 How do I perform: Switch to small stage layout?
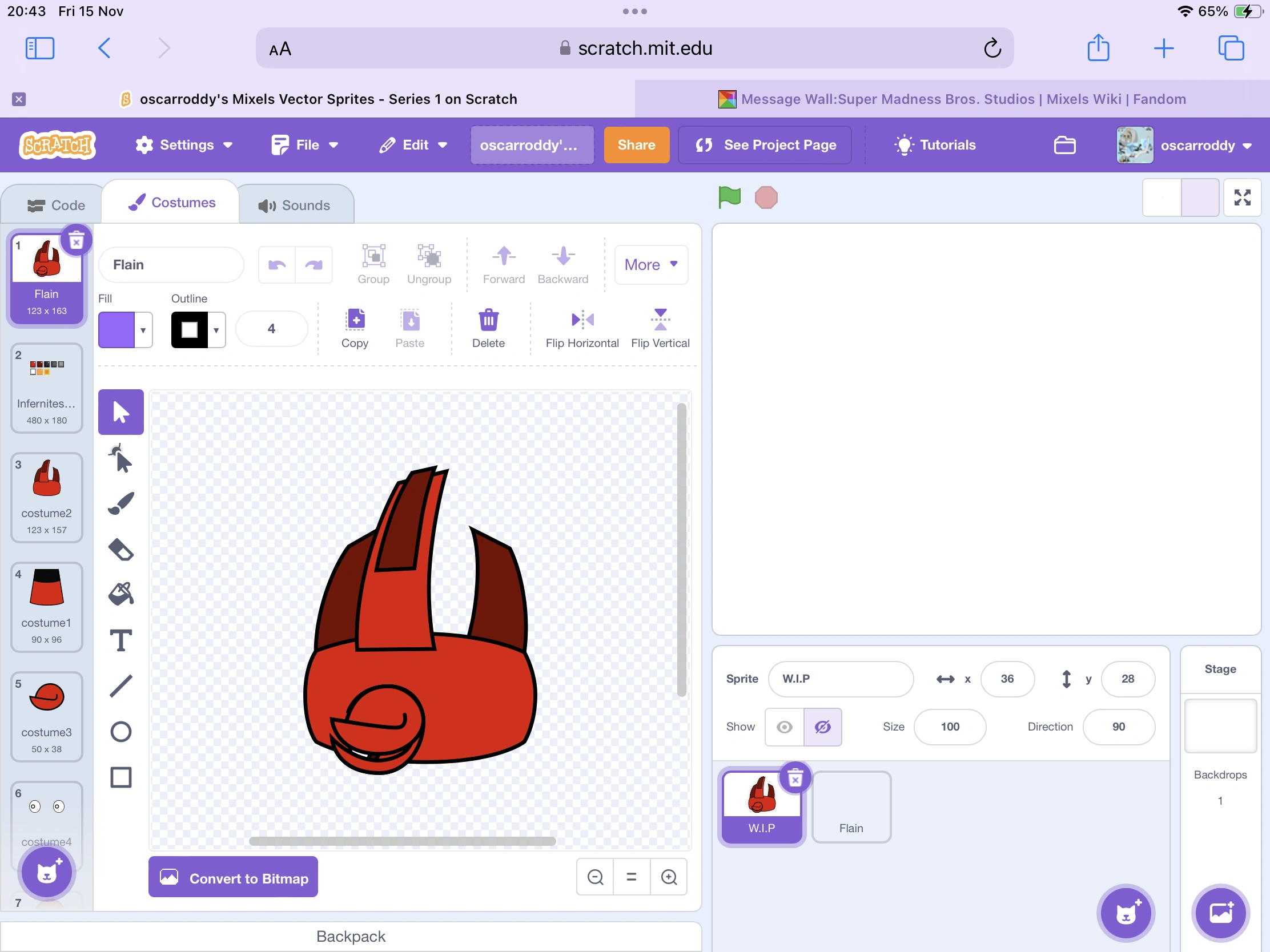pos(1162,197)
